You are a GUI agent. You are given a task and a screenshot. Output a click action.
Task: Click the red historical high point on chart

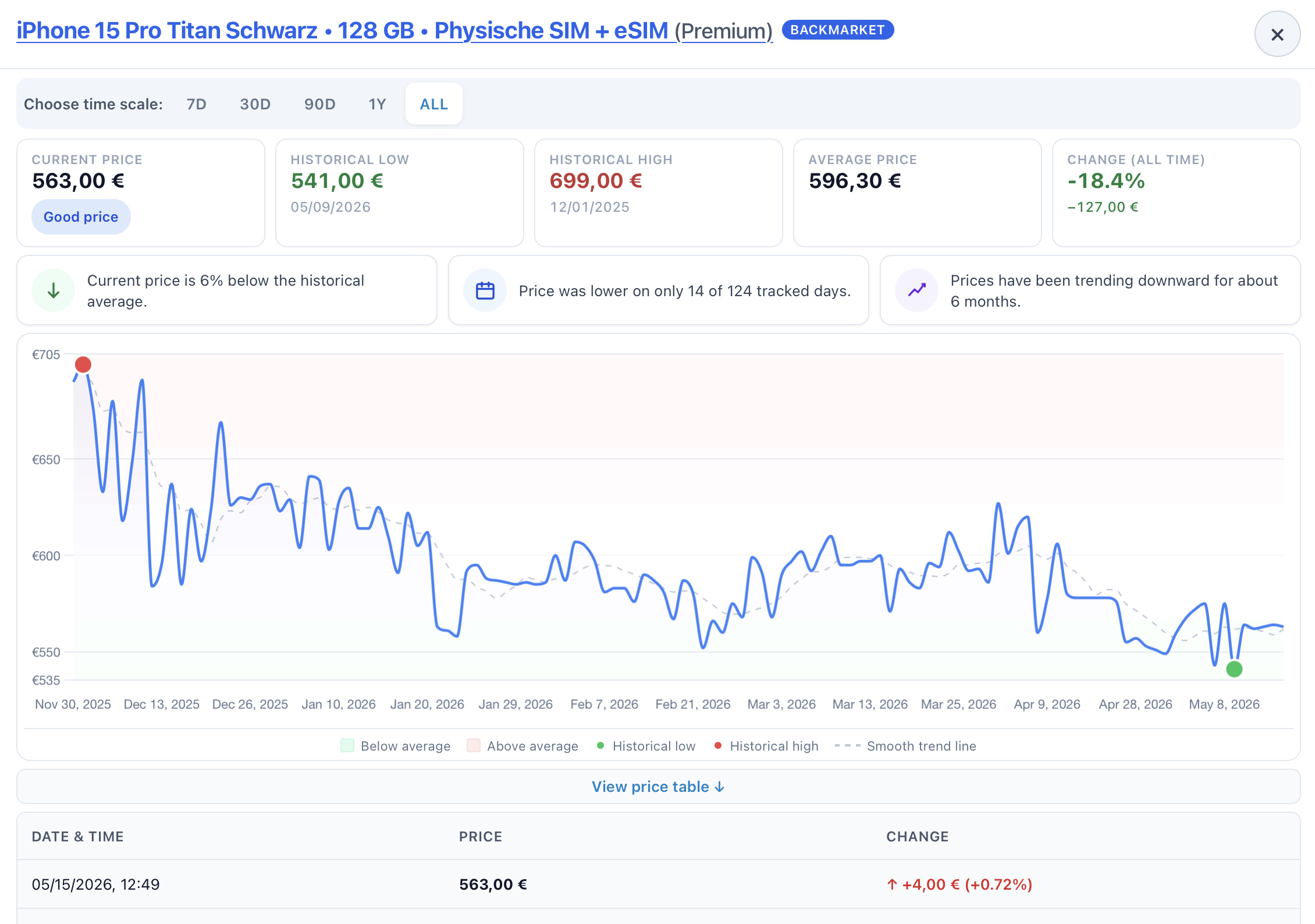click(83, 365)
